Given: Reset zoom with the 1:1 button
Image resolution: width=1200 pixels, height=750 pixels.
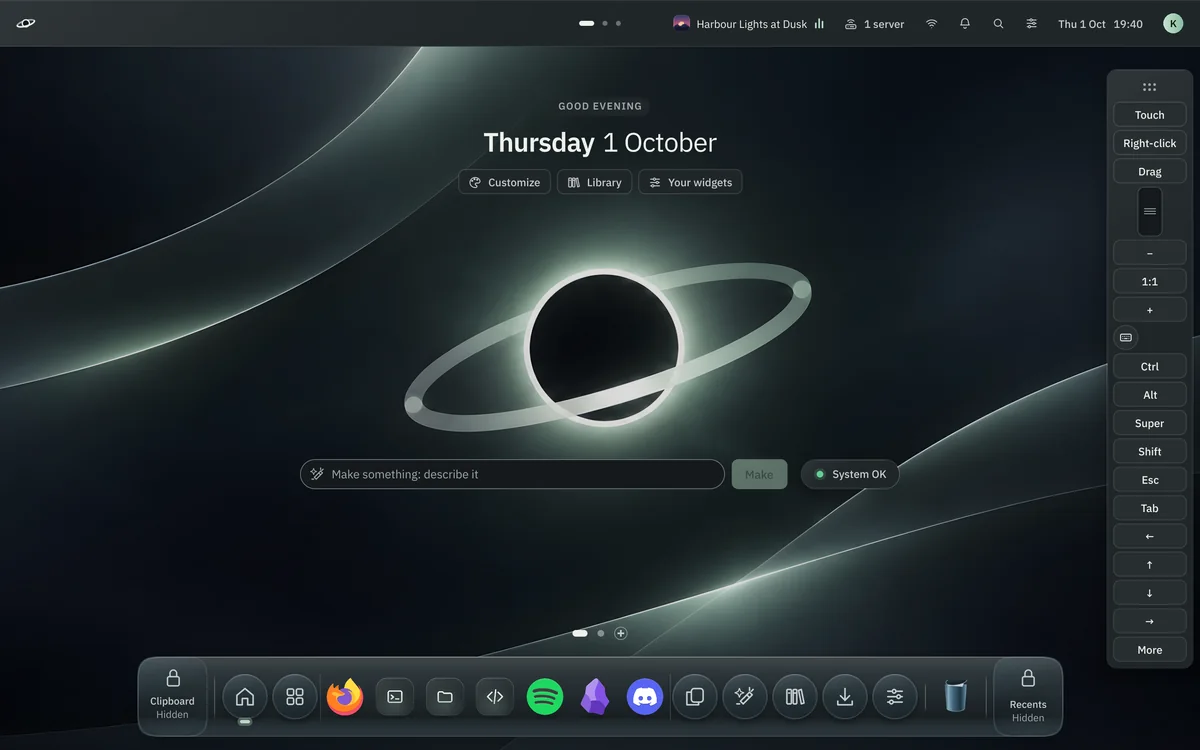Looking at the screenshot, I should [x=1150, y=282].
